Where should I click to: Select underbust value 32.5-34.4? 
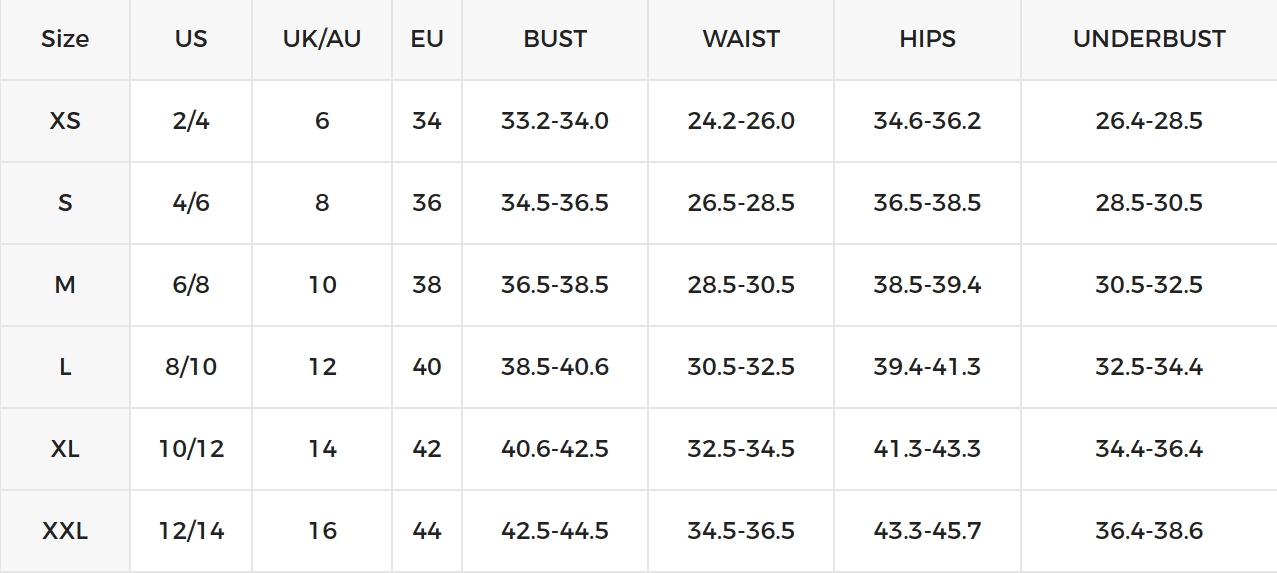pos(1149,367)
